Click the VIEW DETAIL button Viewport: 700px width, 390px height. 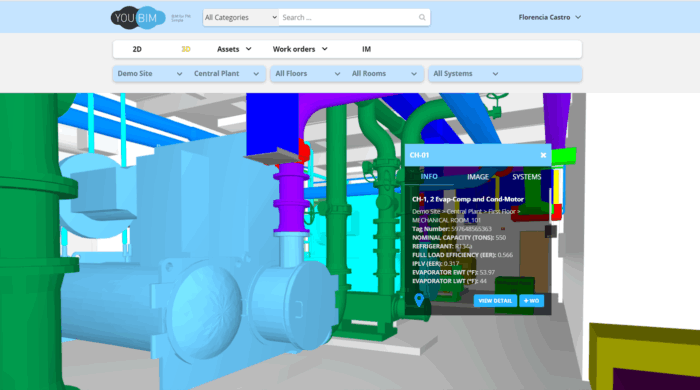click(495, 301)
